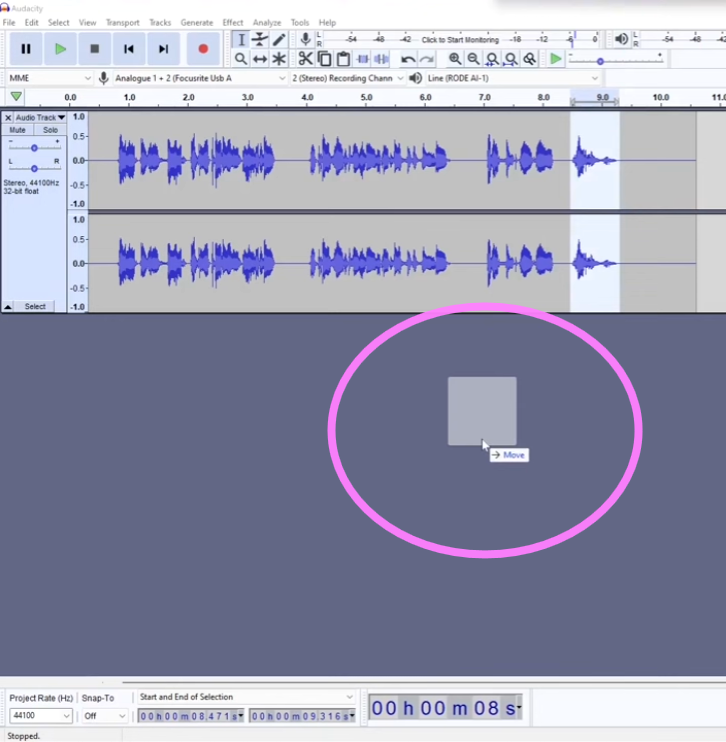Viewport: 726px width, 742px height.
Task: Click the Zoom In magnifier
Action: pyautogui.click(x=455, y=59)
